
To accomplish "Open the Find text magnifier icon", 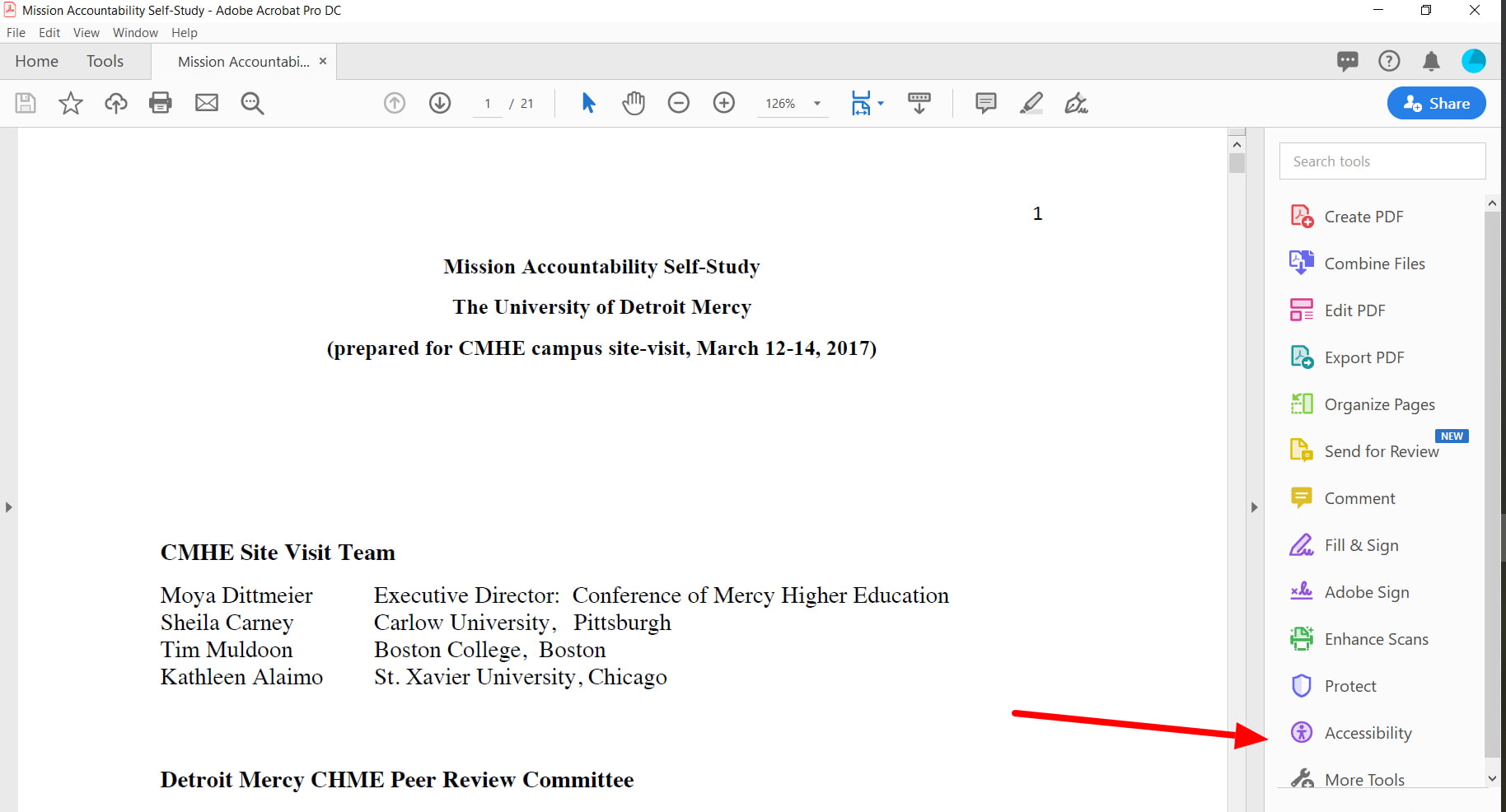I will click(x=252, y=103).
